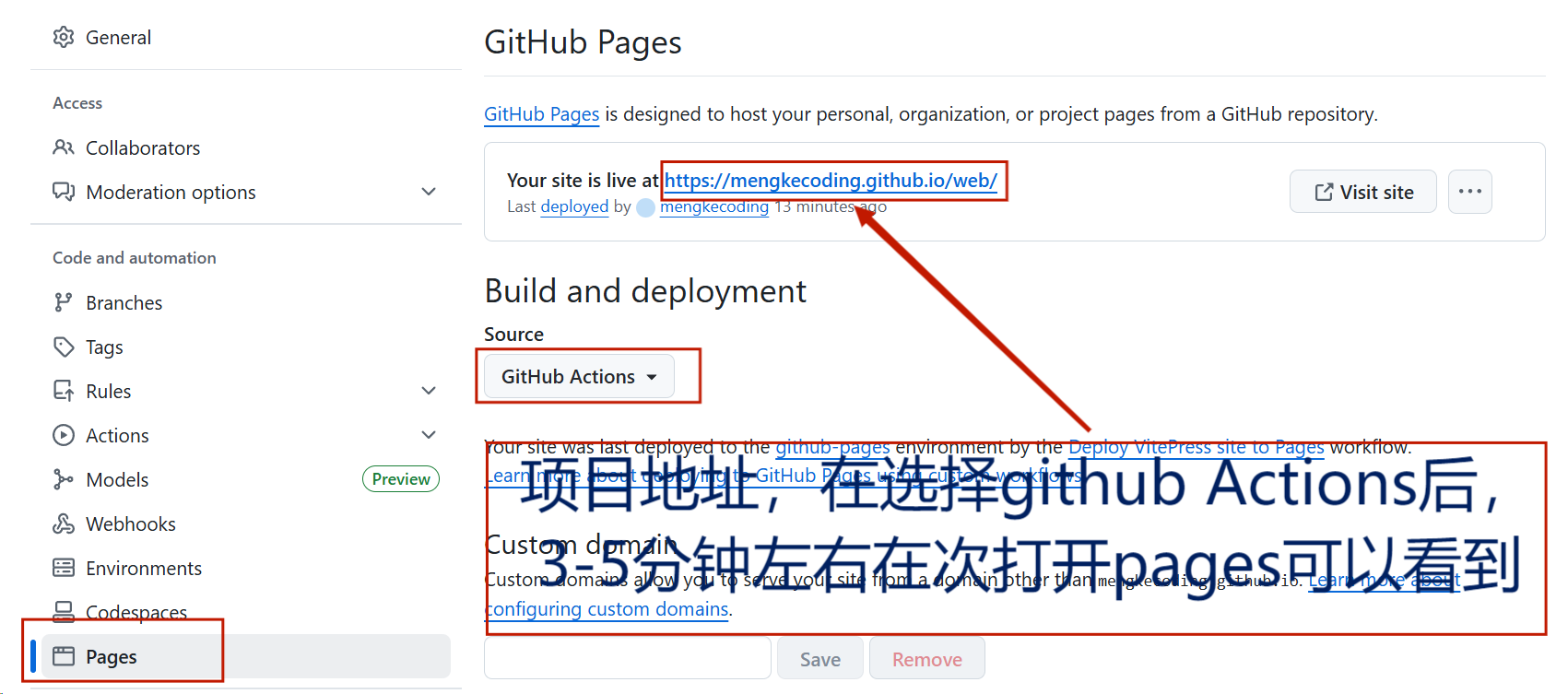
Task: Follow the mengkecoding user profile link
Action: tap(713, 207)
